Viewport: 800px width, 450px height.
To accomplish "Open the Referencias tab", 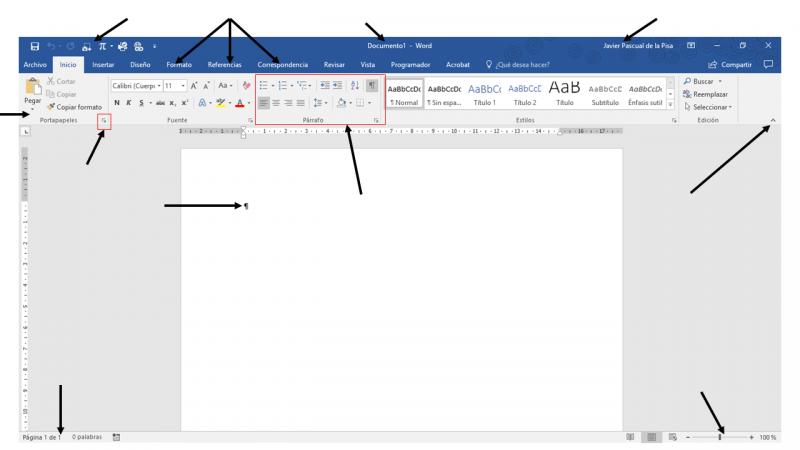I will click(x=224, y=65).
